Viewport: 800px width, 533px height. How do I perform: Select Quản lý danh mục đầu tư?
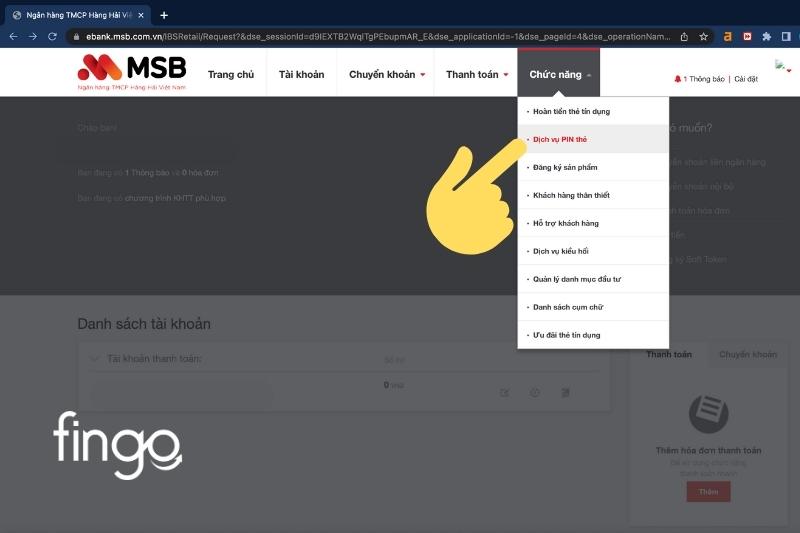click(593, 280)
